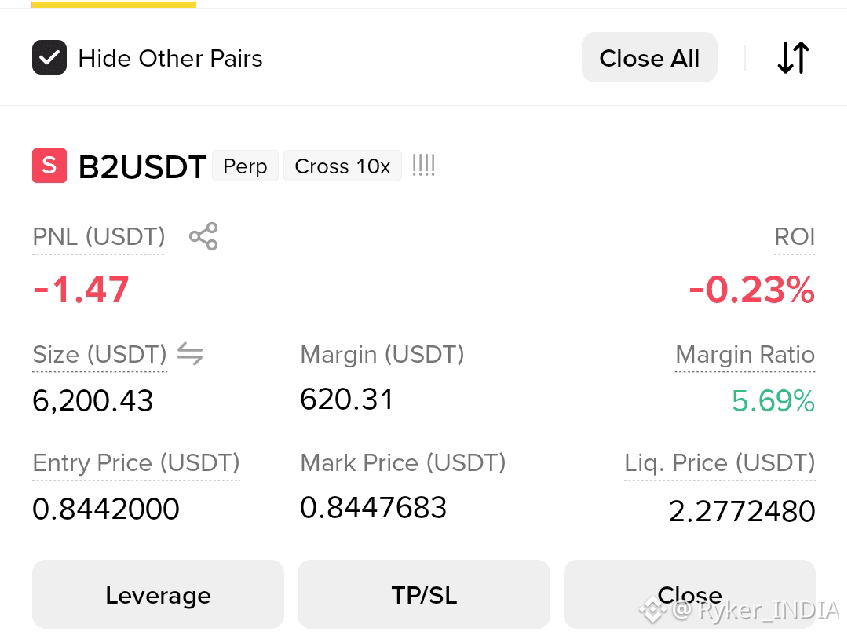Click the Liq. Price (USDT) label
The height and width of the screenshot is (635, 847).
720,463
